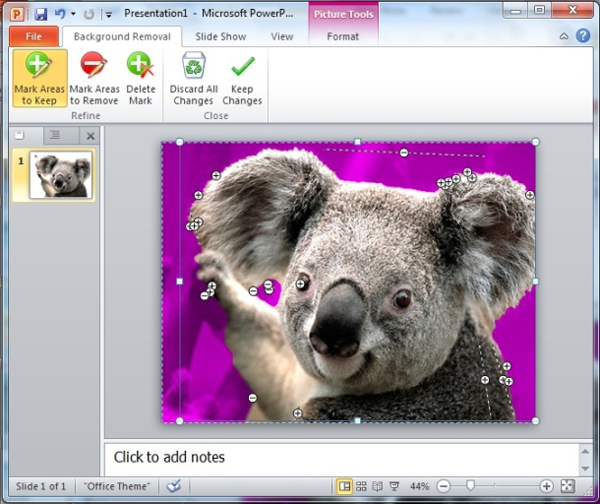Viewport: 600px width, 504px height.
Task: Select the Mark Areas to Remove tool
Action: (x=94, y=78)
